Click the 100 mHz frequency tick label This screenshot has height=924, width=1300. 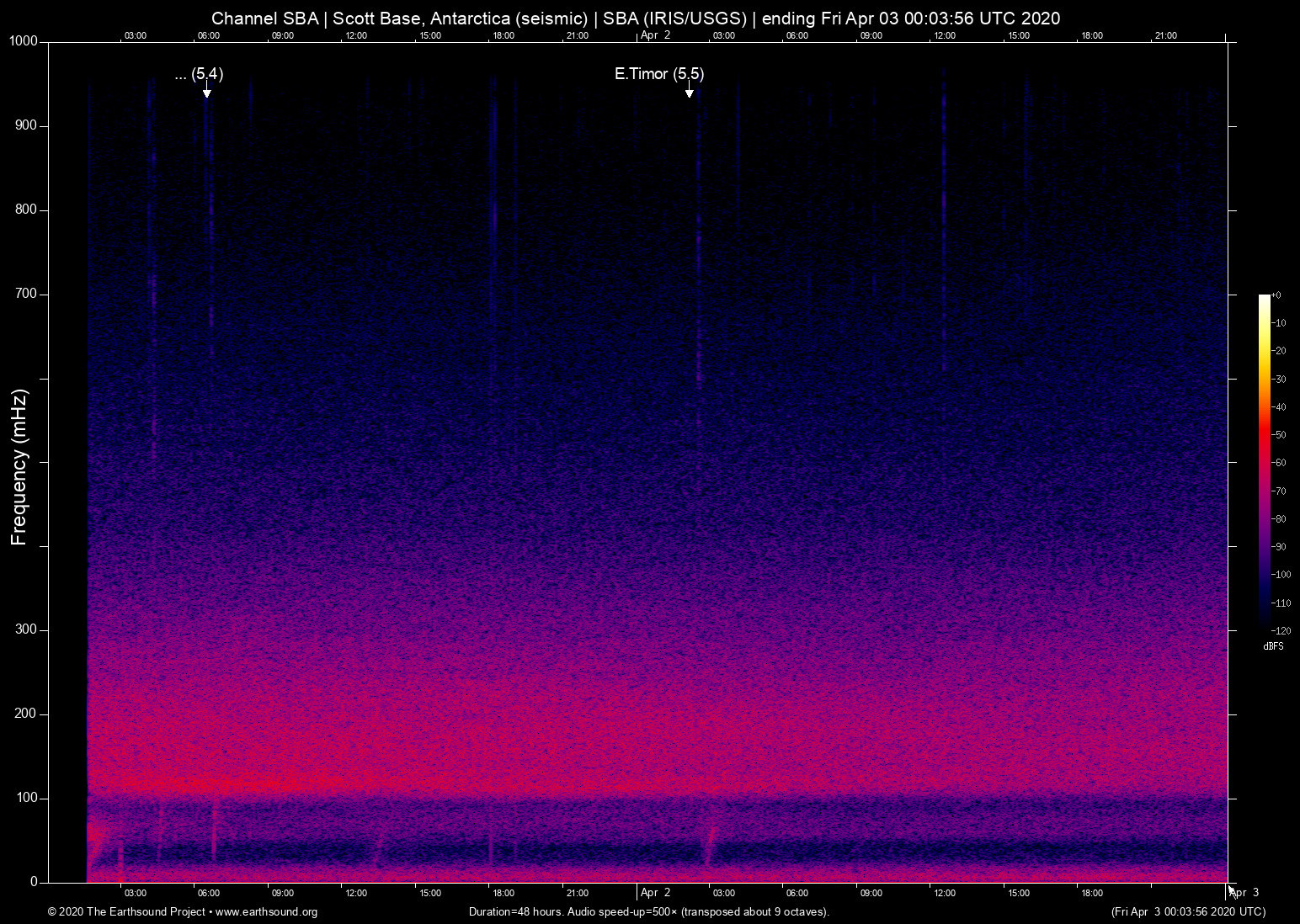(27, 797)
